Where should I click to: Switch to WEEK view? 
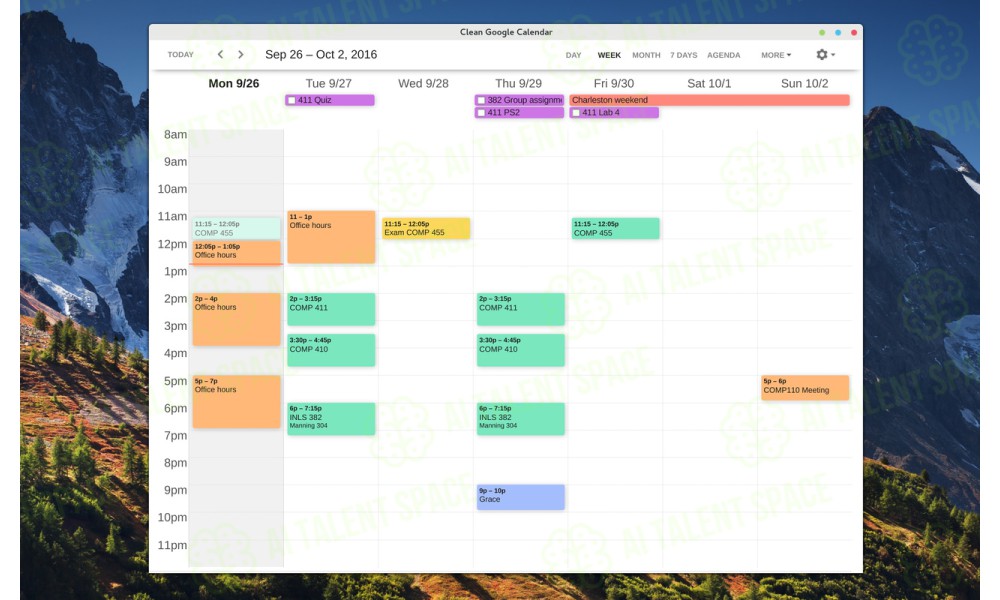coord(609,55)
